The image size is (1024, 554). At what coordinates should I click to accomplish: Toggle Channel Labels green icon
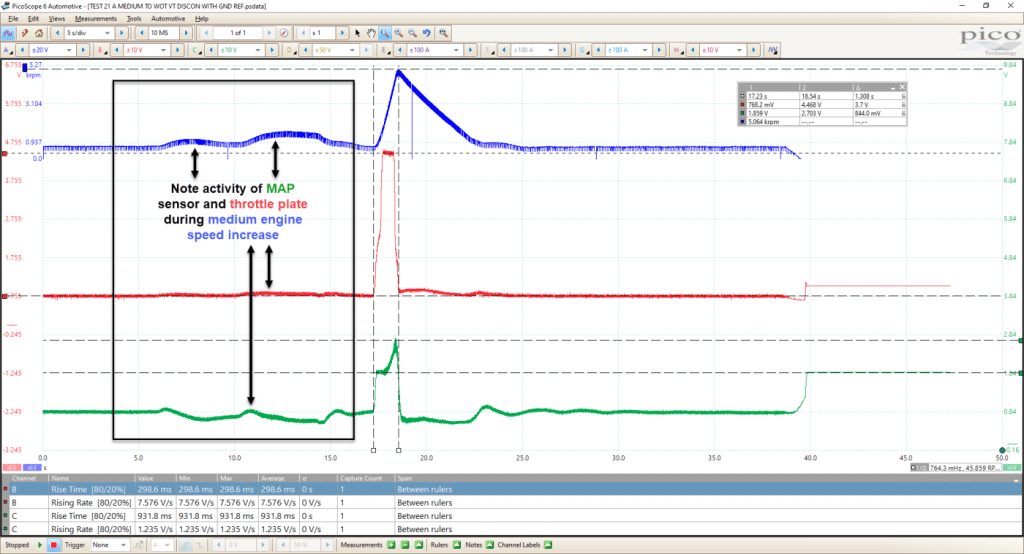pyautogui.click(x=548, y=545)
